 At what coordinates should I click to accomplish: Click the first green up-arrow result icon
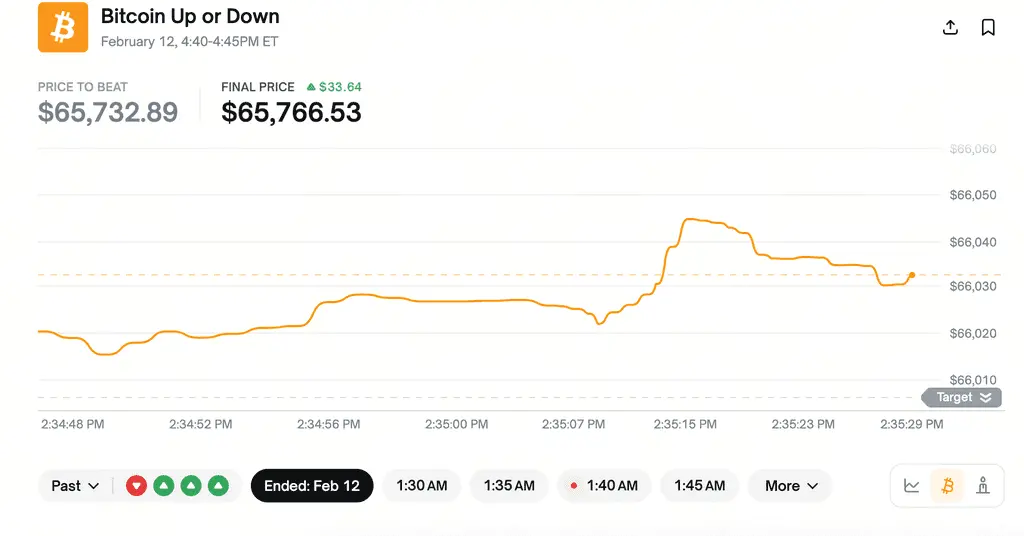tap(163, 486)
